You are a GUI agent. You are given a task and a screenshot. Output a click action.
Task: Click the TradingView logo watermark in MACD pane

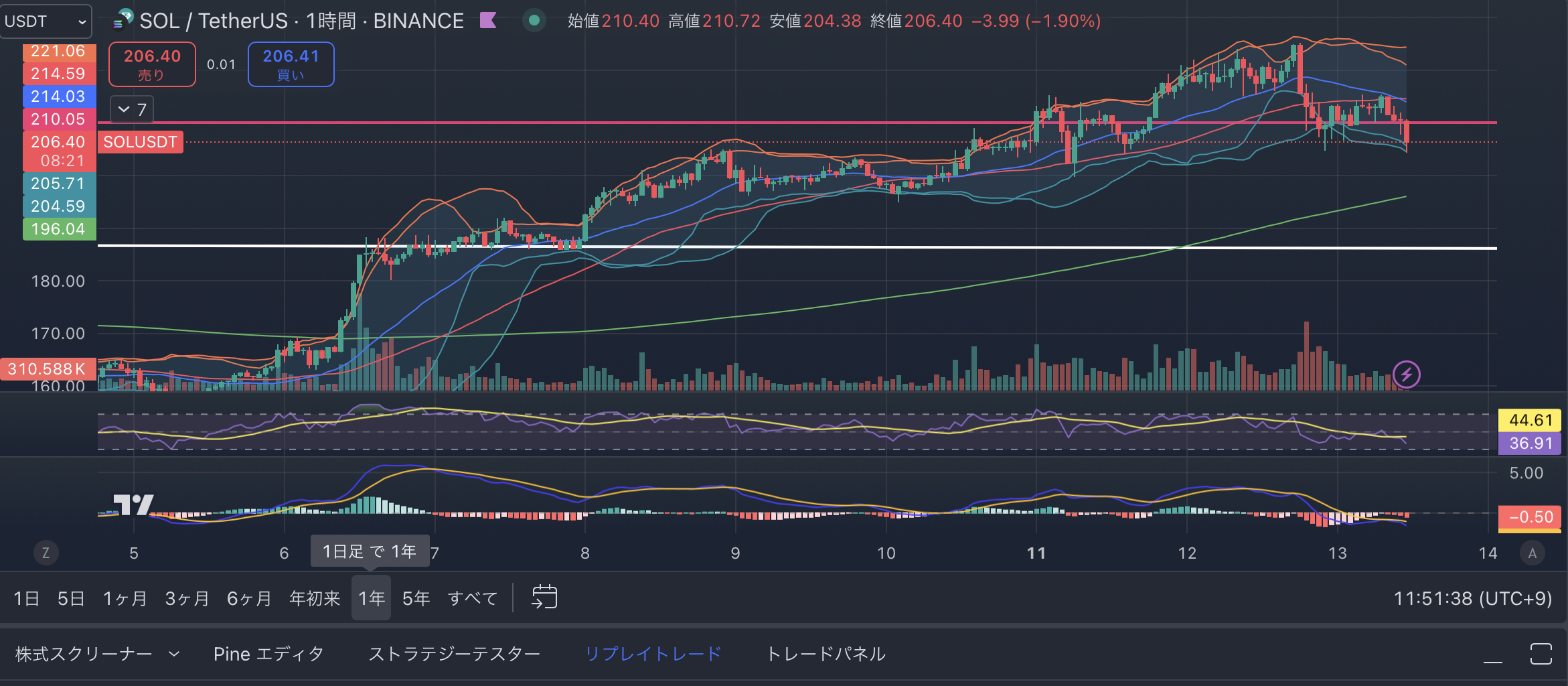[133, 504]
